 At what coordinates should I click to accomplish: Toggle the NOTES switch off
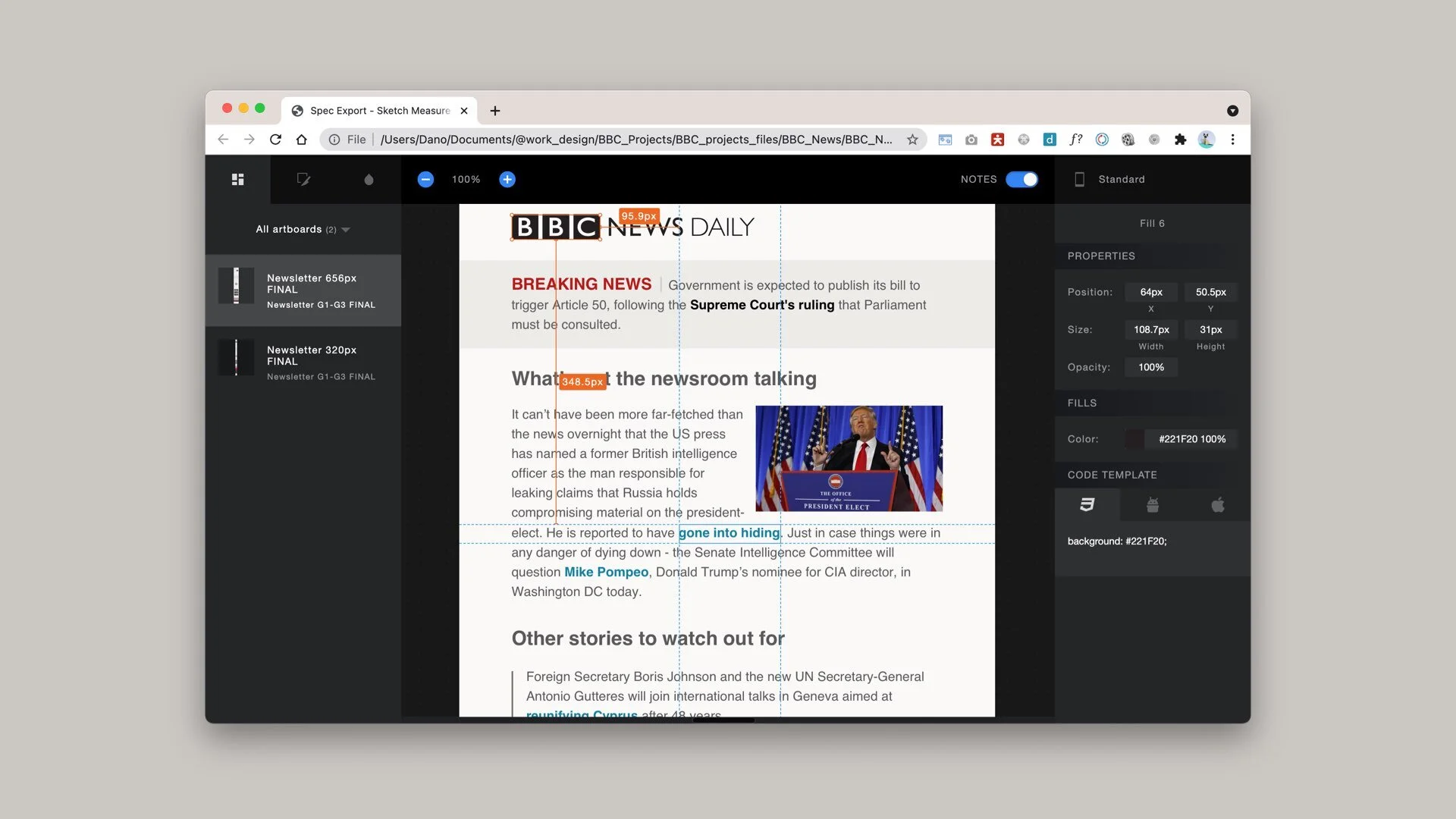1021,180
